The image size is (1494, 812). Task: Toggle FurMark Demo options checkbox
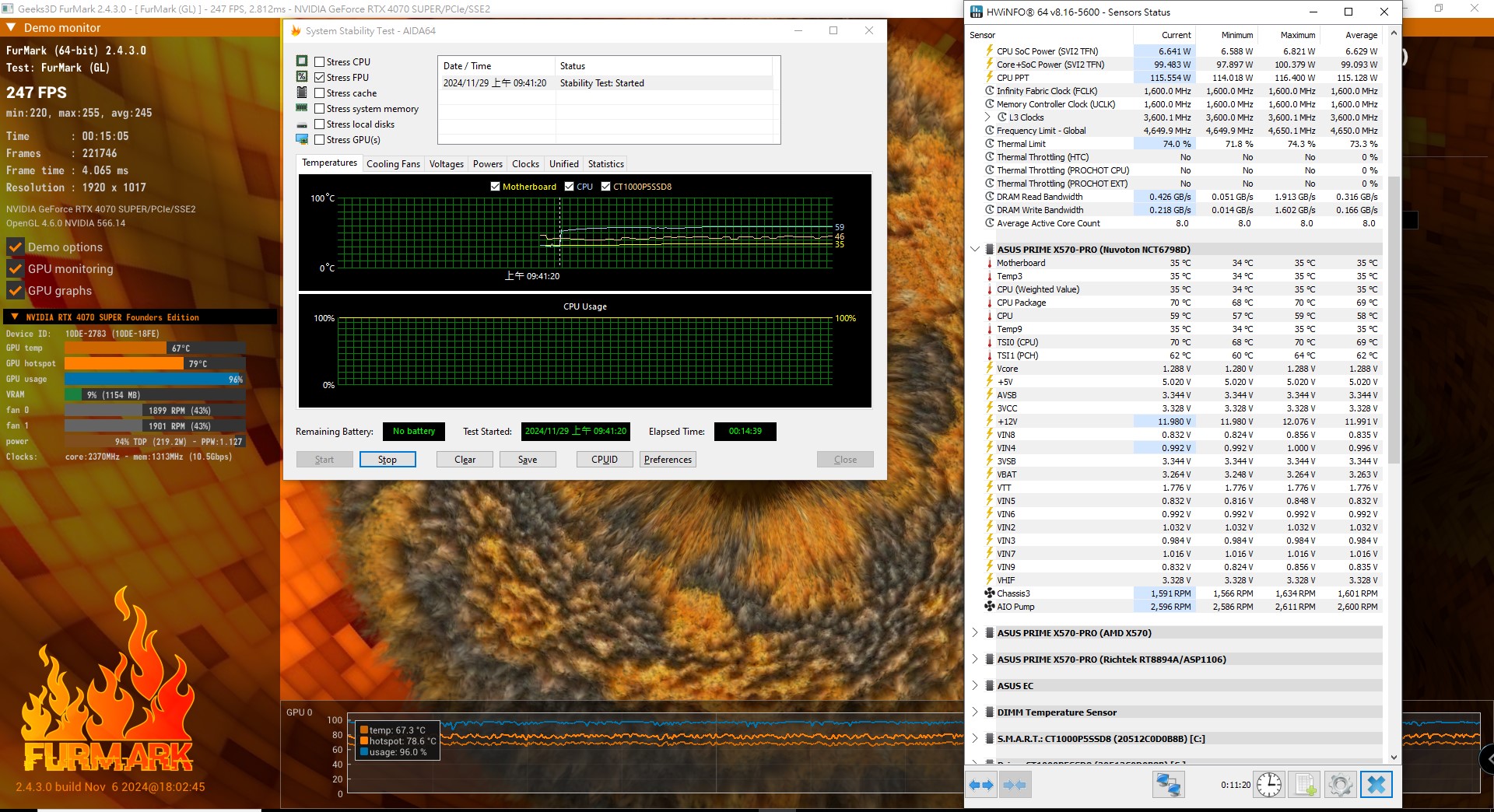pyautogui.click(x=15, y=247)
